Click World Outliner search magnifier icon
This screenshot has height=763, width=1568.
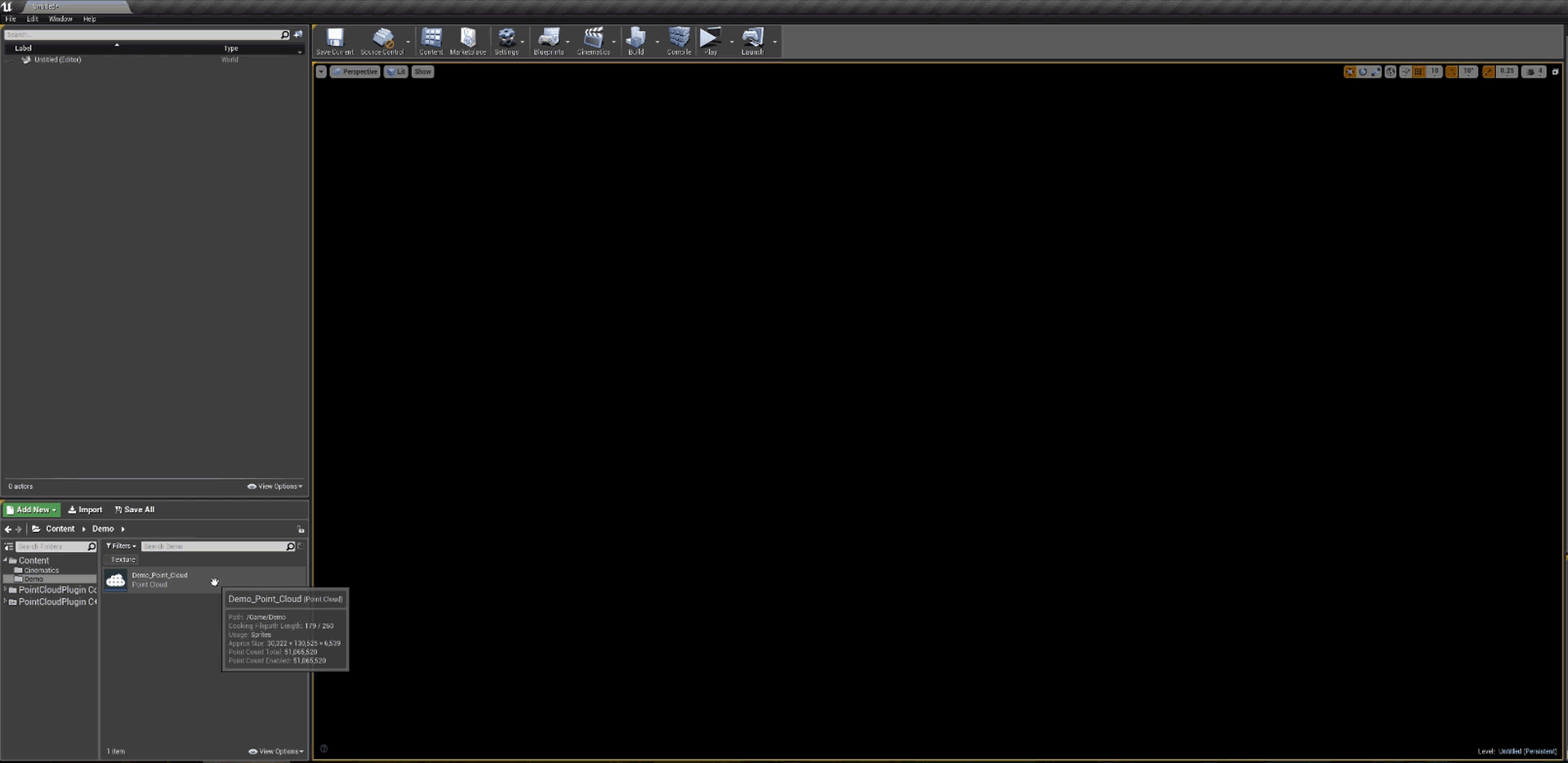tap(285, 34)
